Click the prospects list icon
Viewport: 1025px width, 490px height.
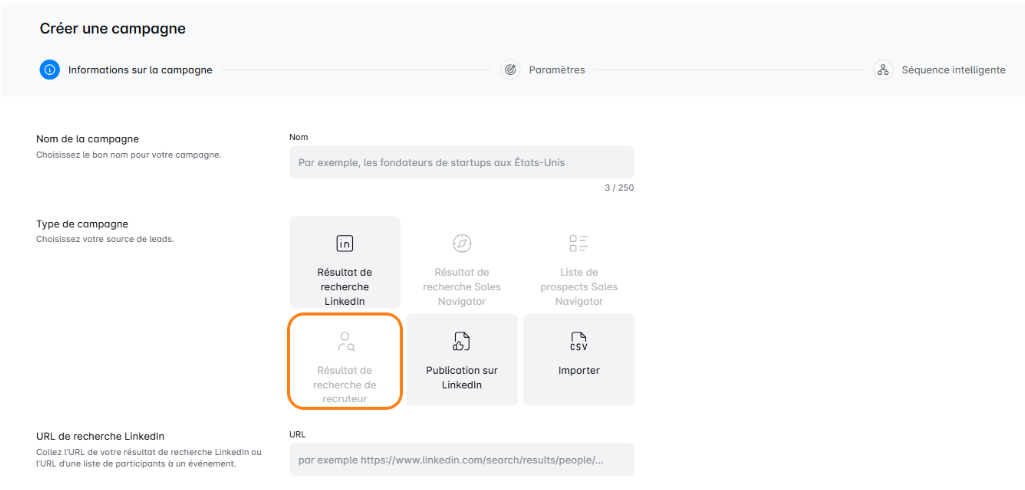(x=578, y=244)
